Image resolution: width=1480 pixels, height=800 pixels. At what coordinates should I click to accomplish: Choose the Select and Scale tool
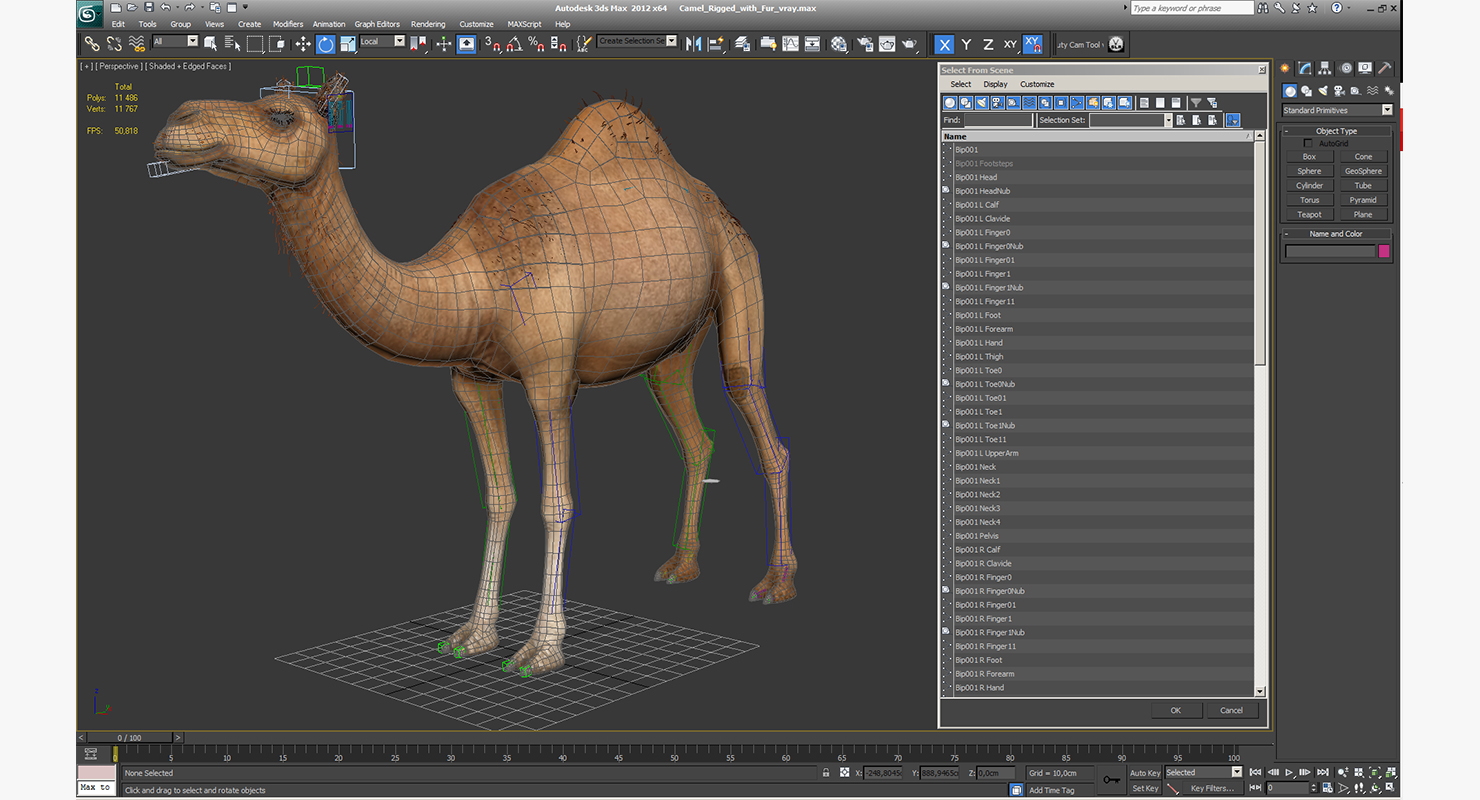pos(348,44)
